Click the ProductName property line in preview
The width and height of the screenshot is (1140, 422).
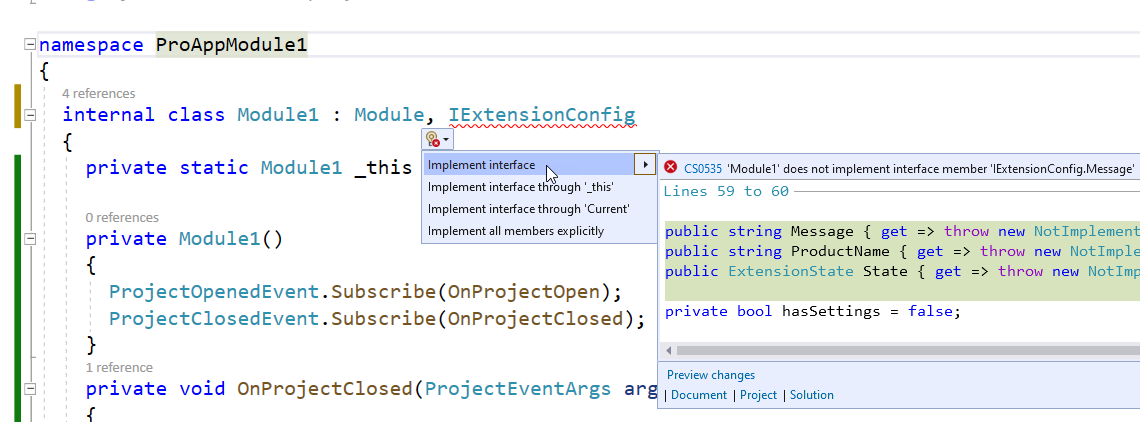click(x=902, y=251)
